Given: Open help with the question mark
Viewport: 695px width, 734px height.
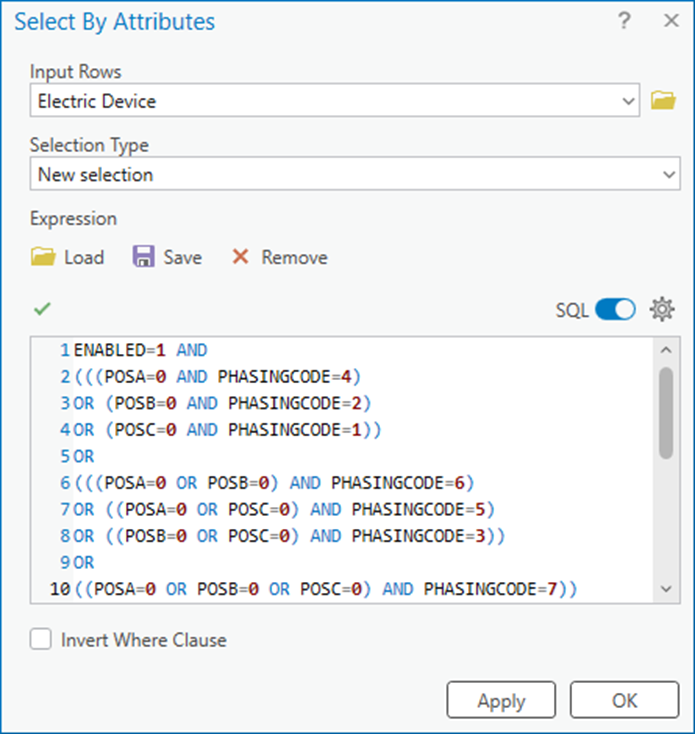Looking at the screenshot, I should [624, 21].
